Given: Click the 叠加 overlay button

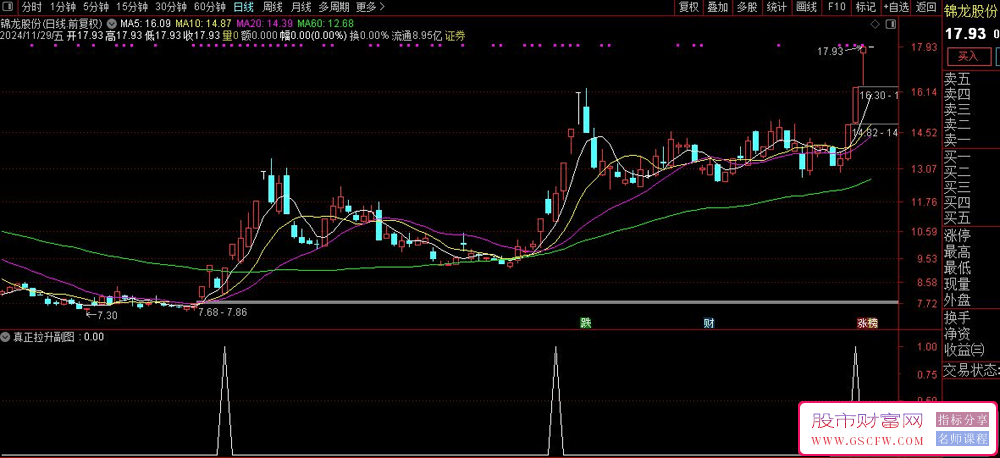Looking at the screenshot, I should pos(717,8).
